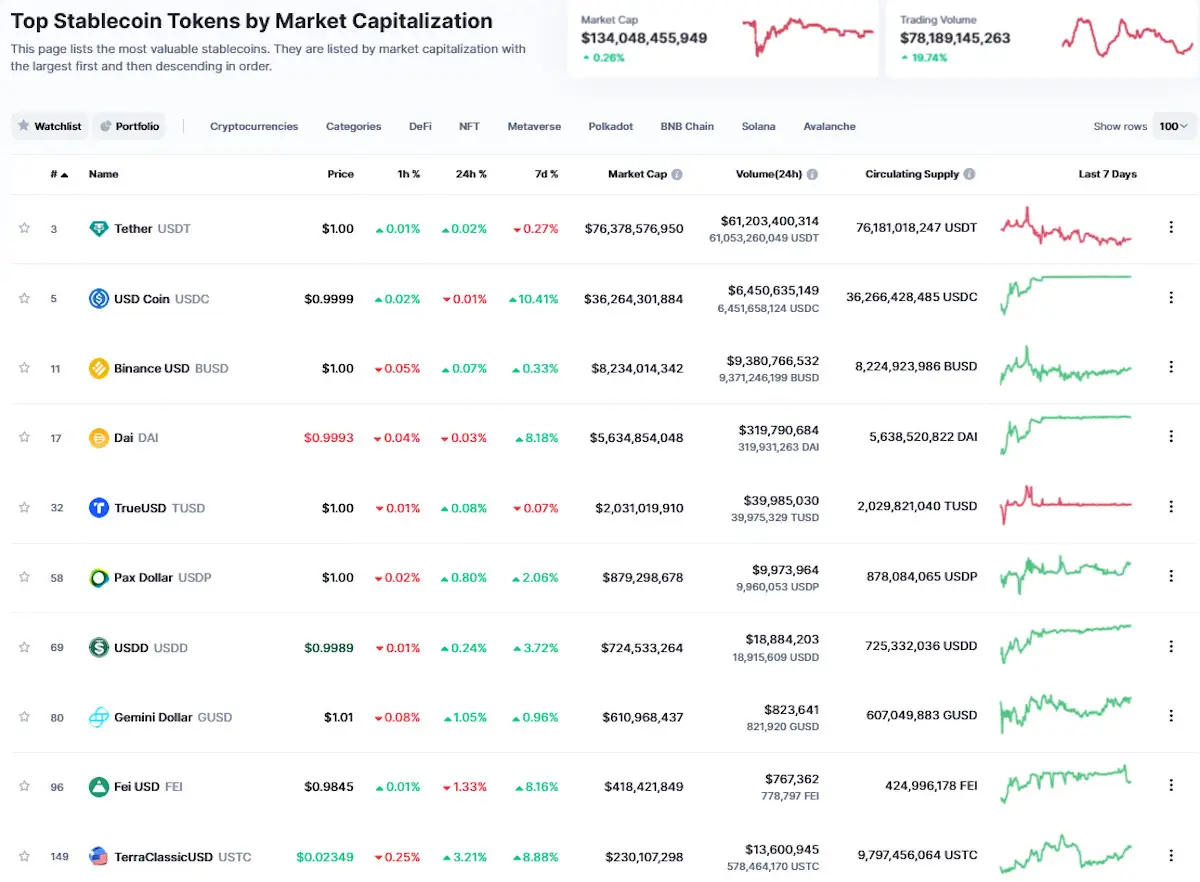This screenshot has width=1200, height=882.
Task: Toggle the Gemini Dollar watchlist star
Action: pos(24,716)
